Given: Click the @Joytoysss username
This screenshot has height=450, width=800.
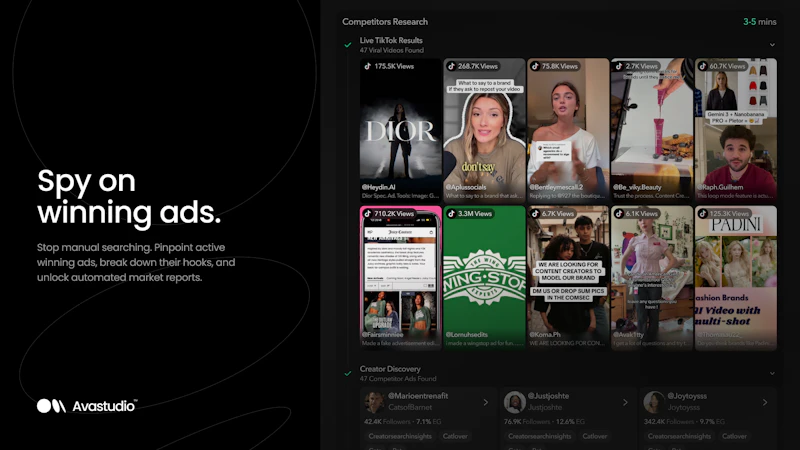Looking at the screenshot, I should (687, 396).
